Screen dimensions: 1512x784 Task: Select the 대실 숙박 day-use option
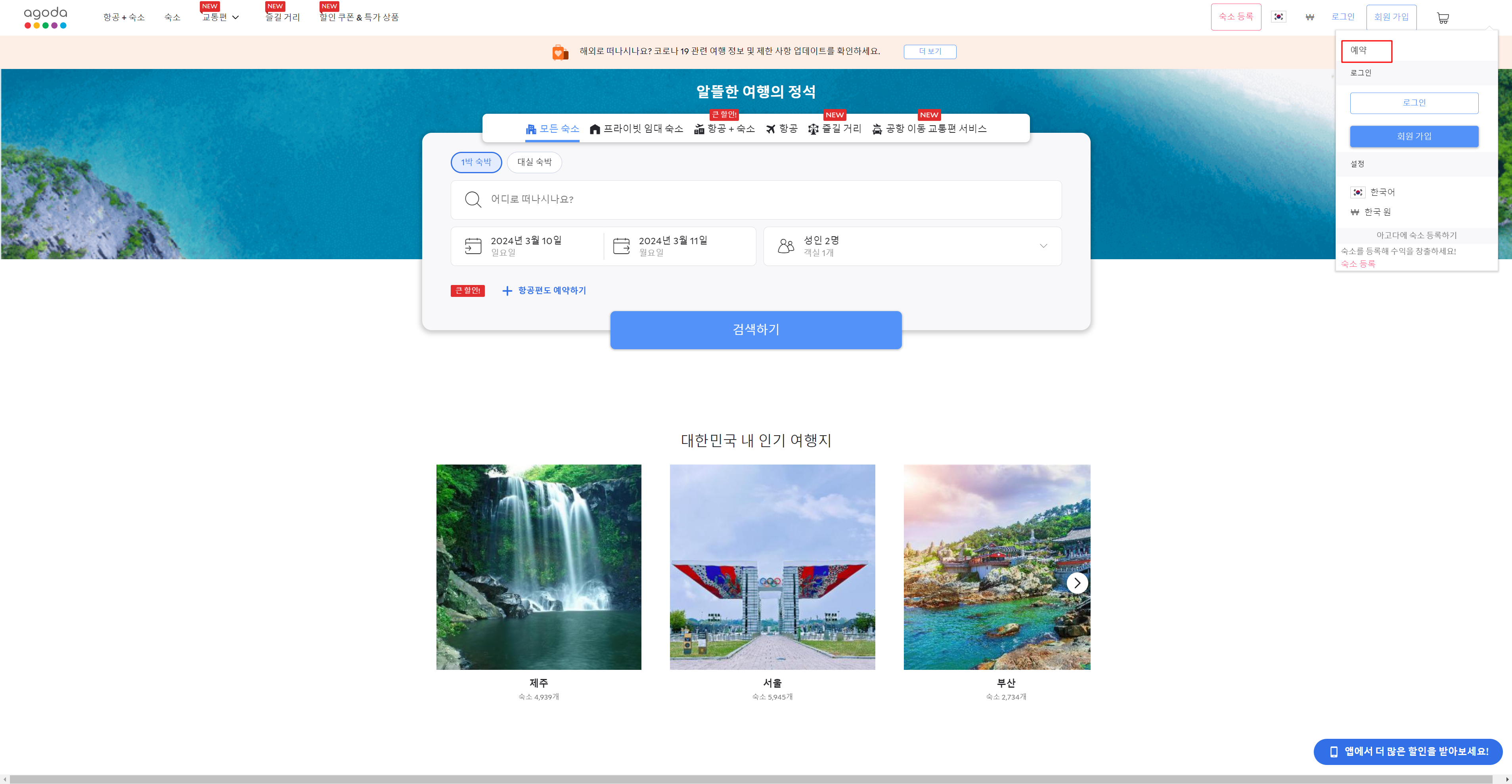pyautogui.click(x=534, y=163)
